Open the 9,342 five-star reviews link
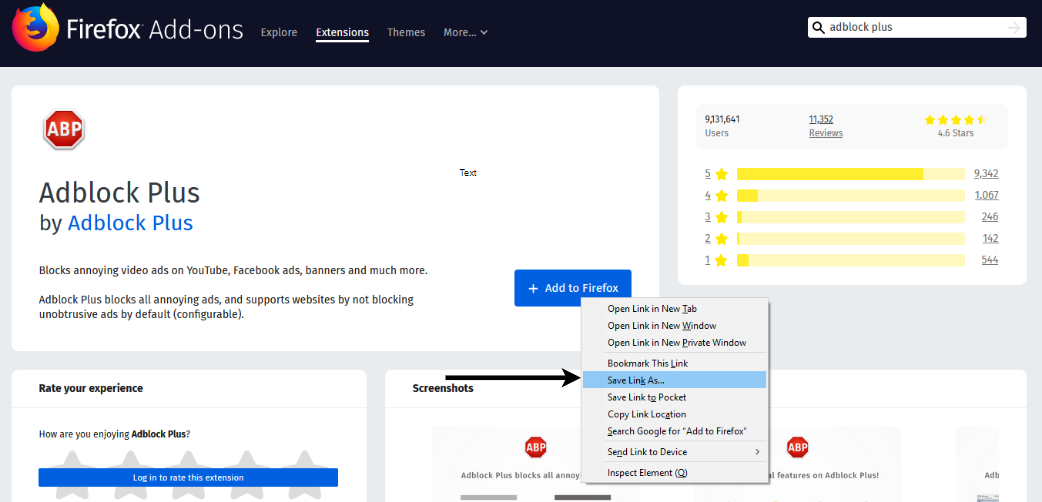 pos(986,174)
